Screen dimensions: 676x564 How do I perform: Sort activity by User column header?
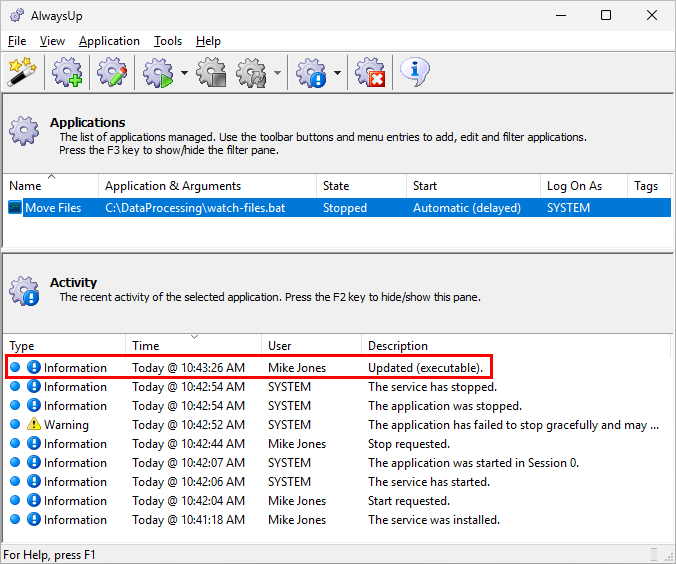pos(311,346)
